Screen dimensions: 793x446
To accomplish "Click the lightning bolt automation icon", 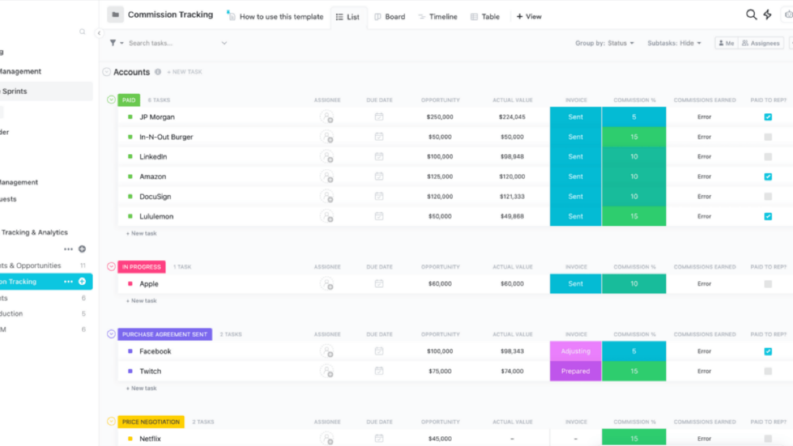I will point(767,15).
